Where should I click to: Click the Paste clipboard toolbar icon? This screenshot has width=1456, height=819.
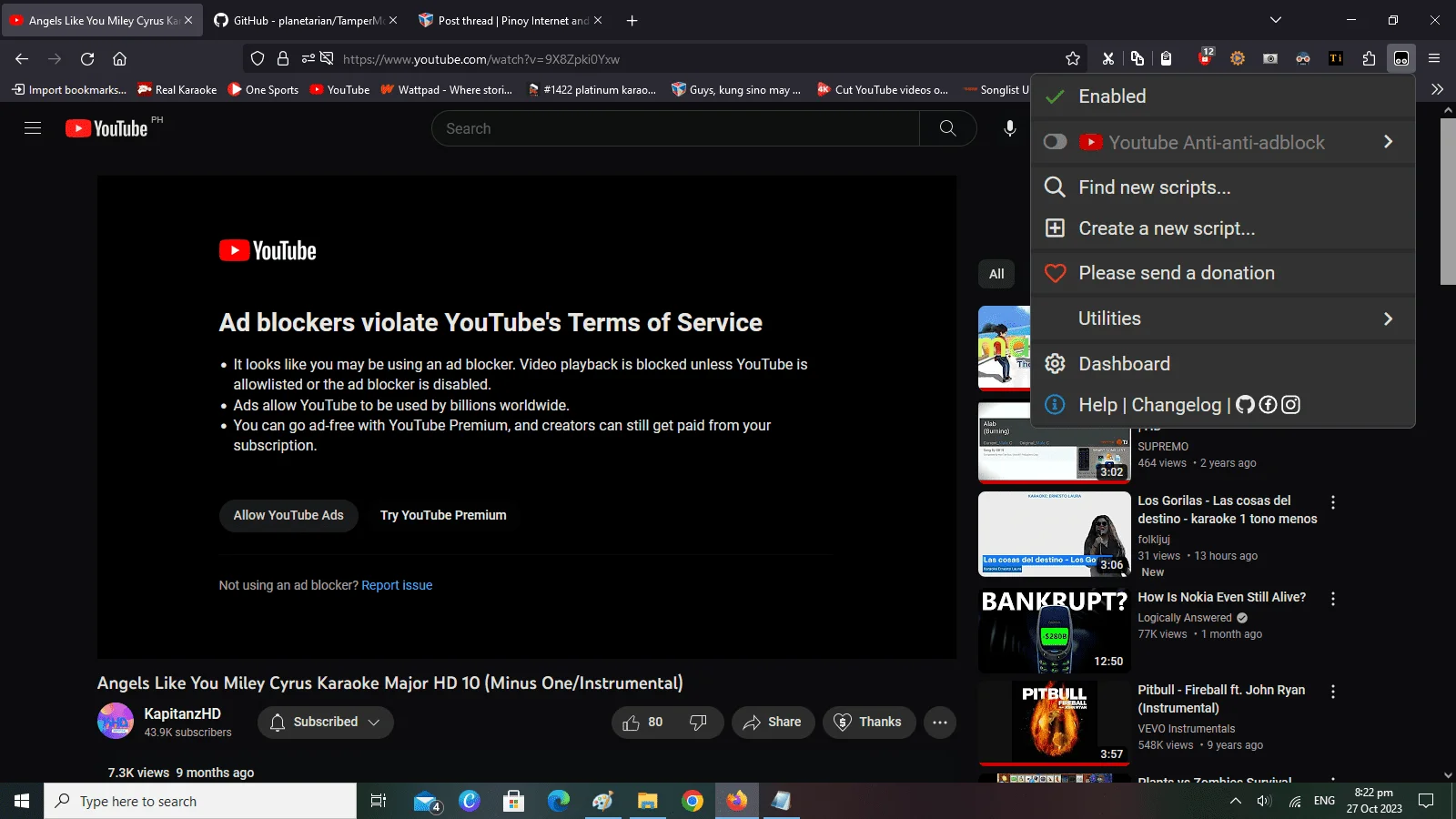coord(1167,59)
